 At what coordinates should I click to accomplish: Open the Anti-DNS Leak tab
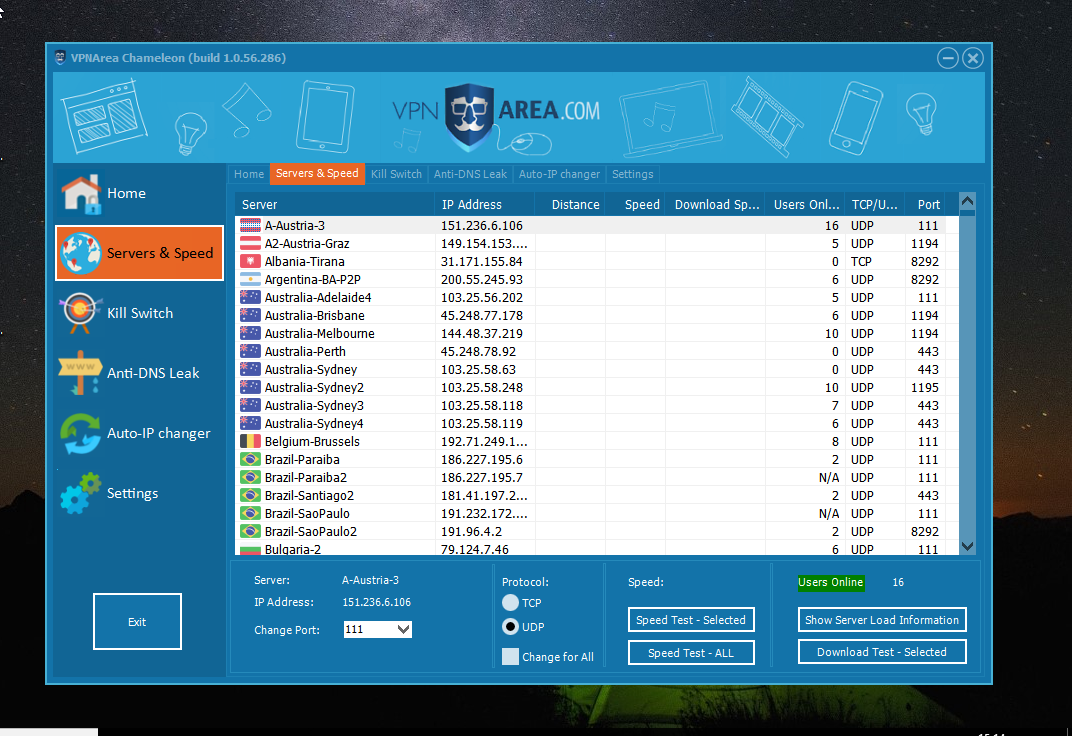(x=470, y=174)
